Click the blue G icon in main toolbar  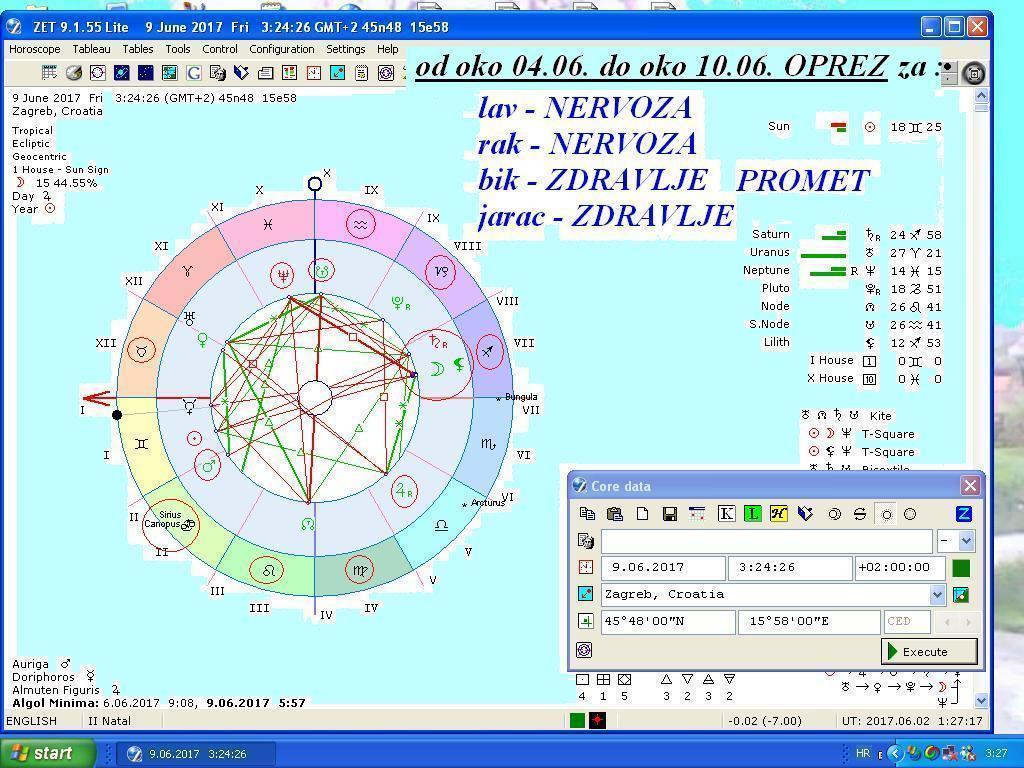pos(193,73)
